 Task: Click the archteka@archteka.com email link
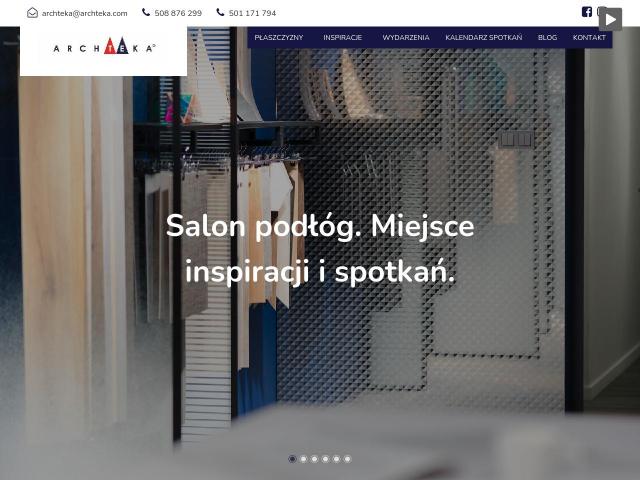click(84, 13)
